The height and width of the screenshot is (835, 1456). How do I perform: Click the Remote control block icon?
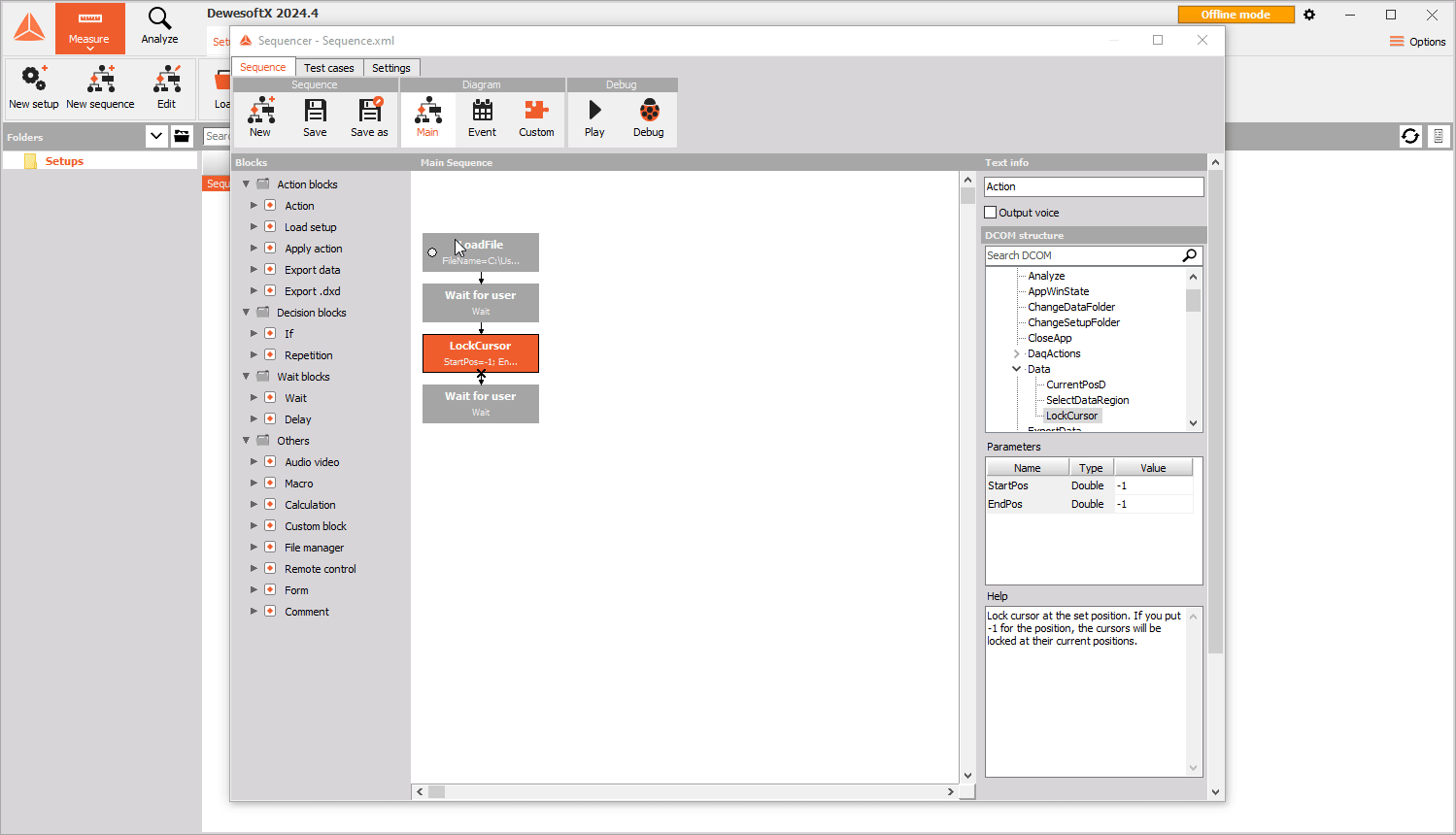pyautogui.click(x=270, y=568)
